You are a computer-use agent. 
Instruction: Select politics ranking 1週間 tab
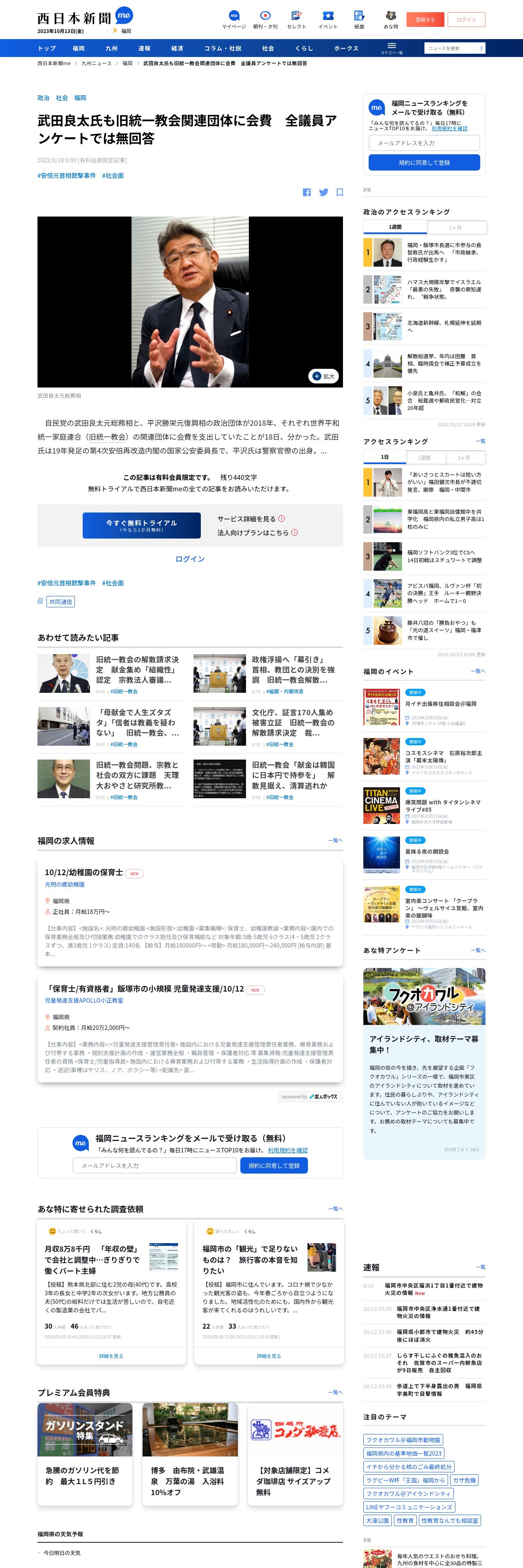395,227
